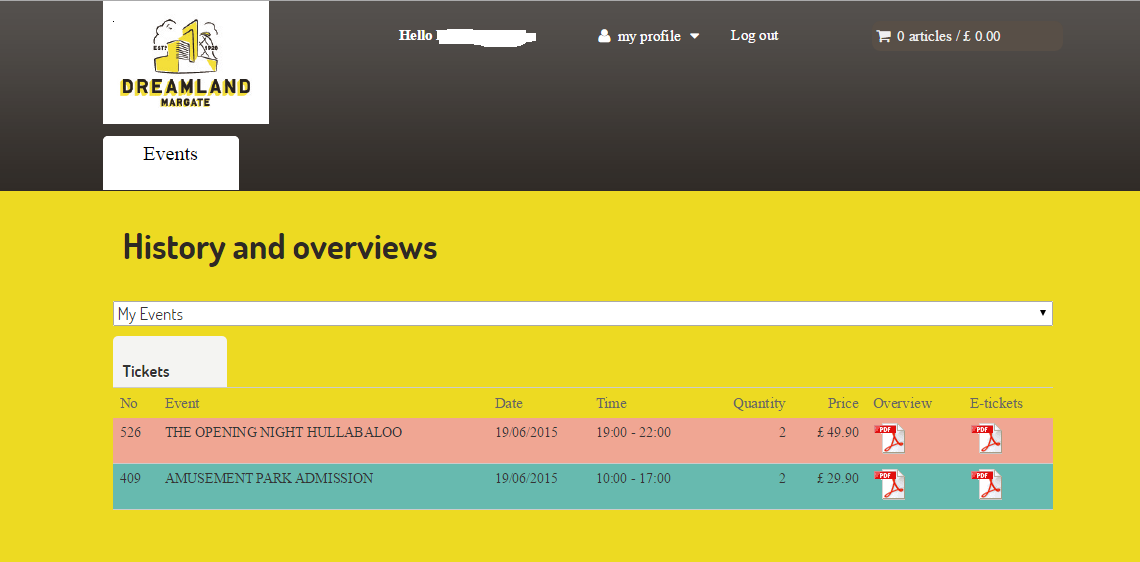The width and height of the screenshot is (1140, 562).
Task: Click quantity 2 in the Hullabaloo row
Action: (782, 432)
